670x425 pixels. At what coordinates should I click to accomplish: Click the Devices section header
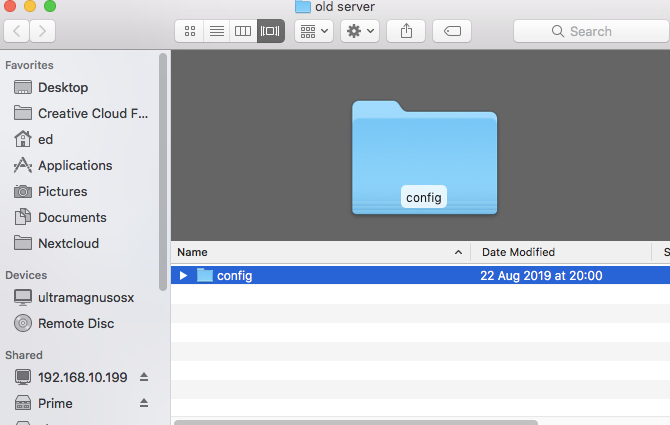[x=26, y=276]
